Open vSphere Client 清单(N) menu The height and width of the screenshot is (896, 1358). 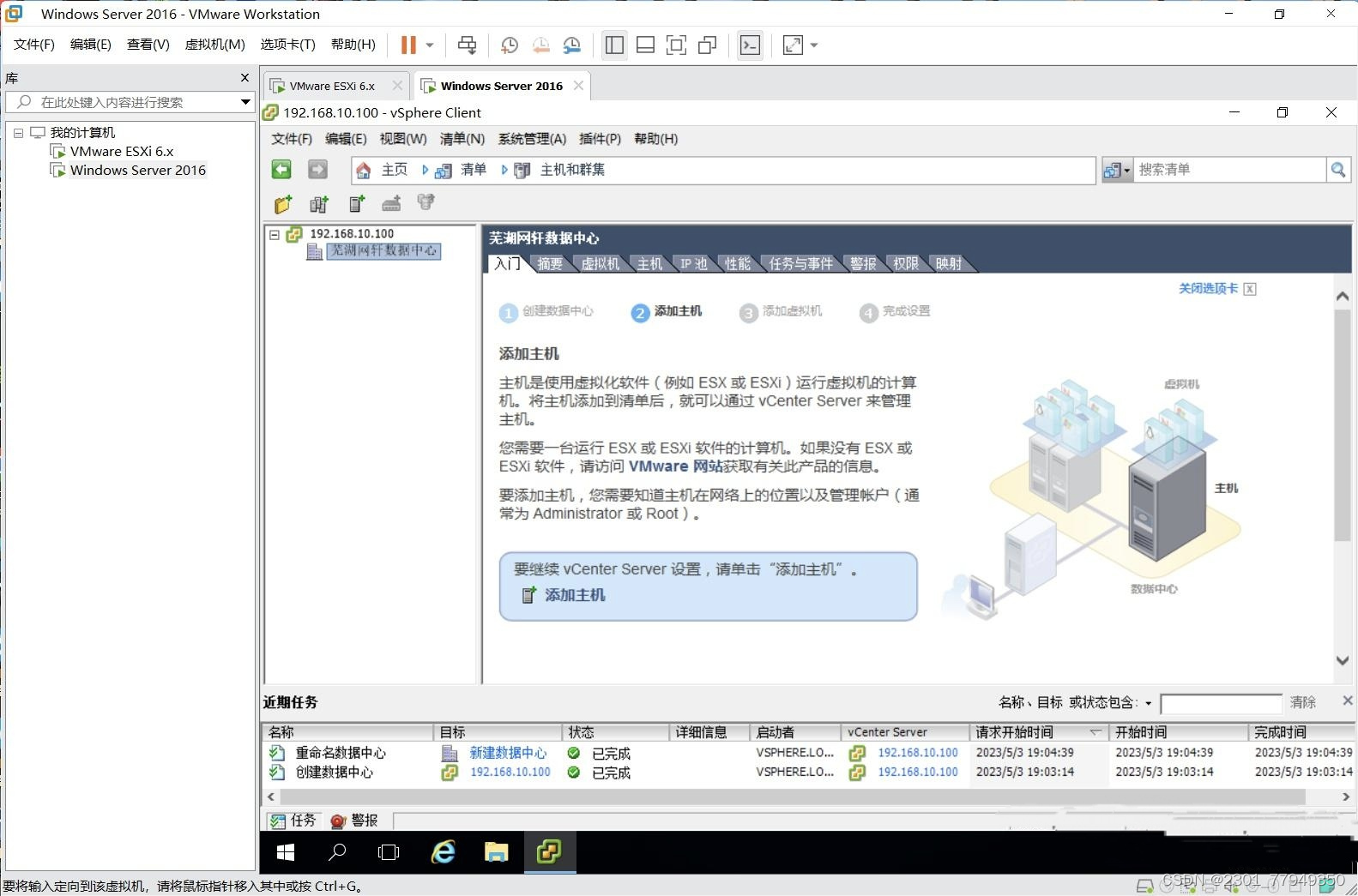click(462, 139)
